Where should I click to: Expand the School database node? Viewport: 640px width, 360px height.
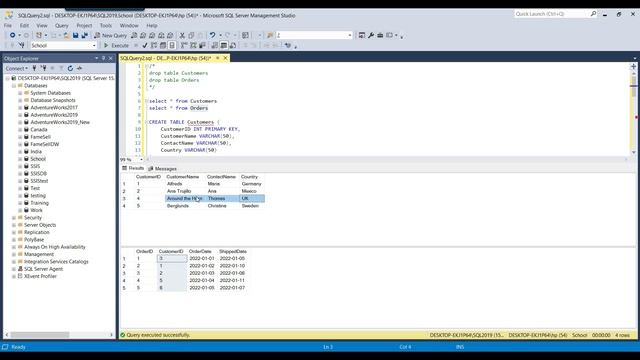(20, 159)
